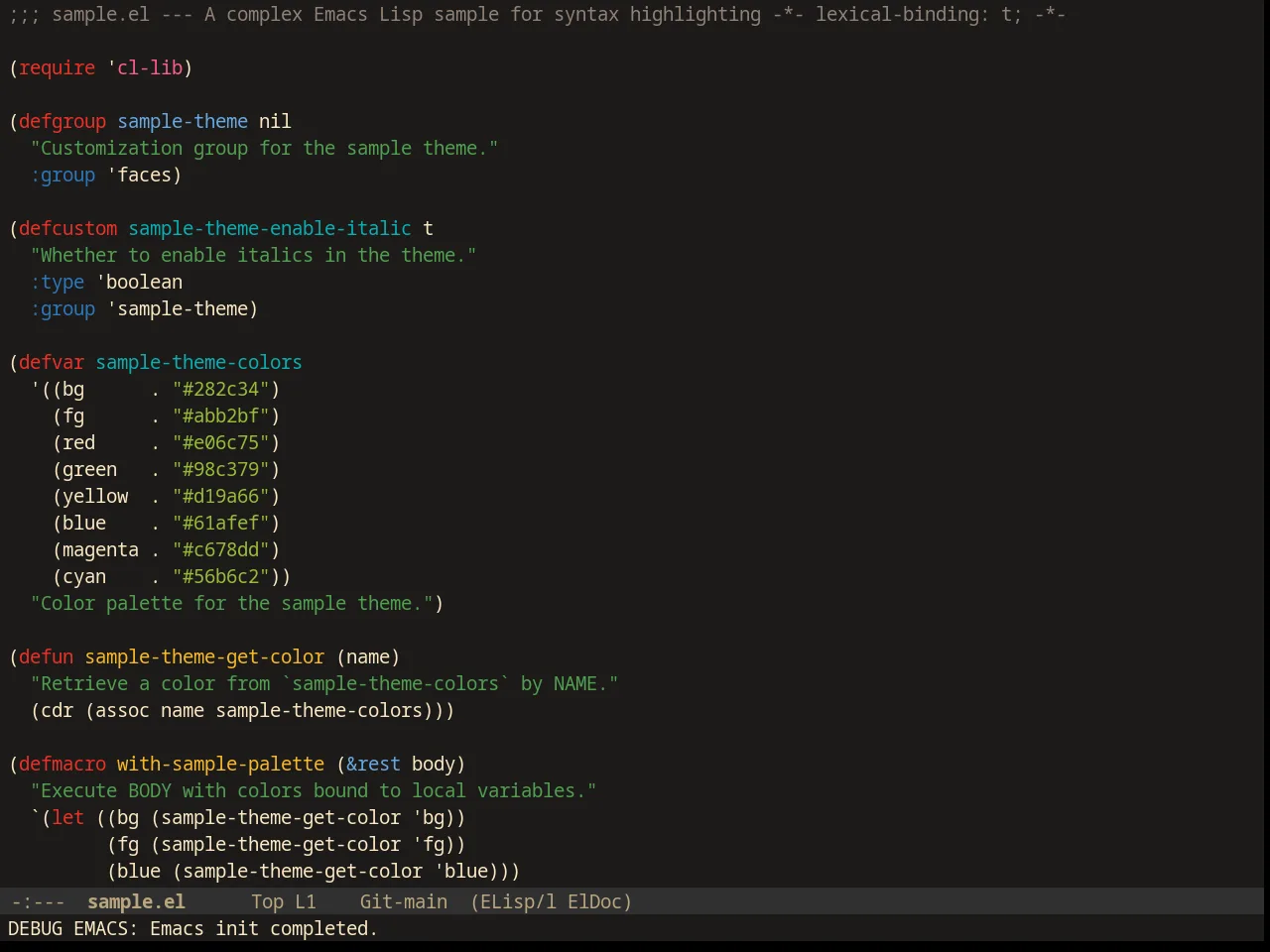Click the yellow key in the color alist

pyautogui.click(x=95, y=496)
